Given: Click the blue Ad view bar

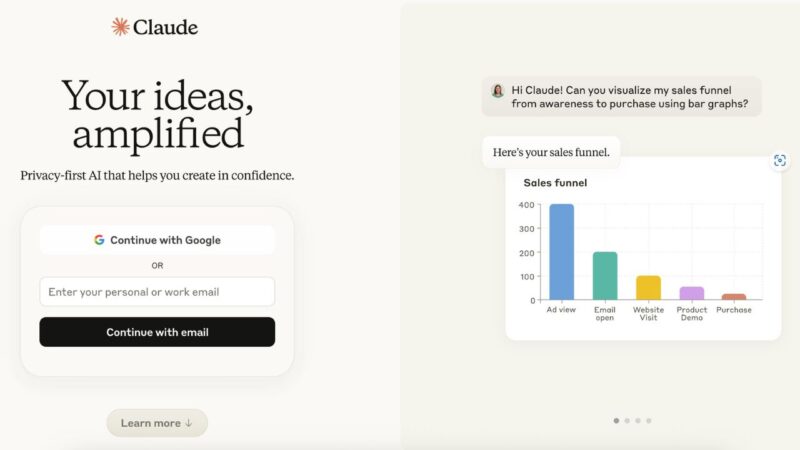Looking at the screenshot, I should click(561, 252).
